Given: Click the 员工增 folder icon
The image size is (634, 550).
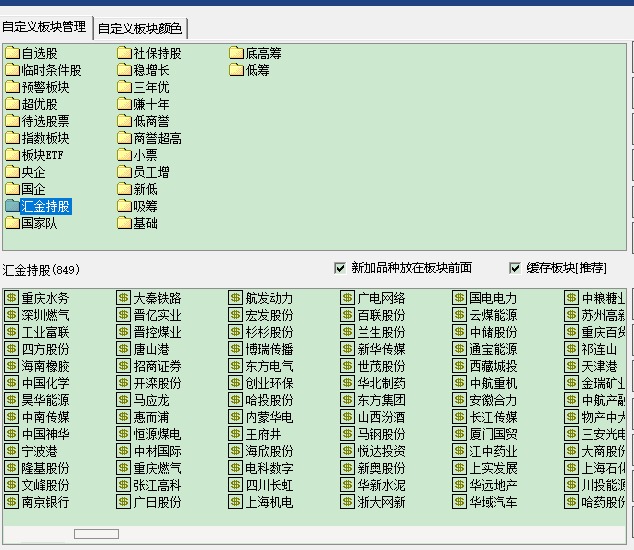Looking at the screenshot, I should click(125, 172).
